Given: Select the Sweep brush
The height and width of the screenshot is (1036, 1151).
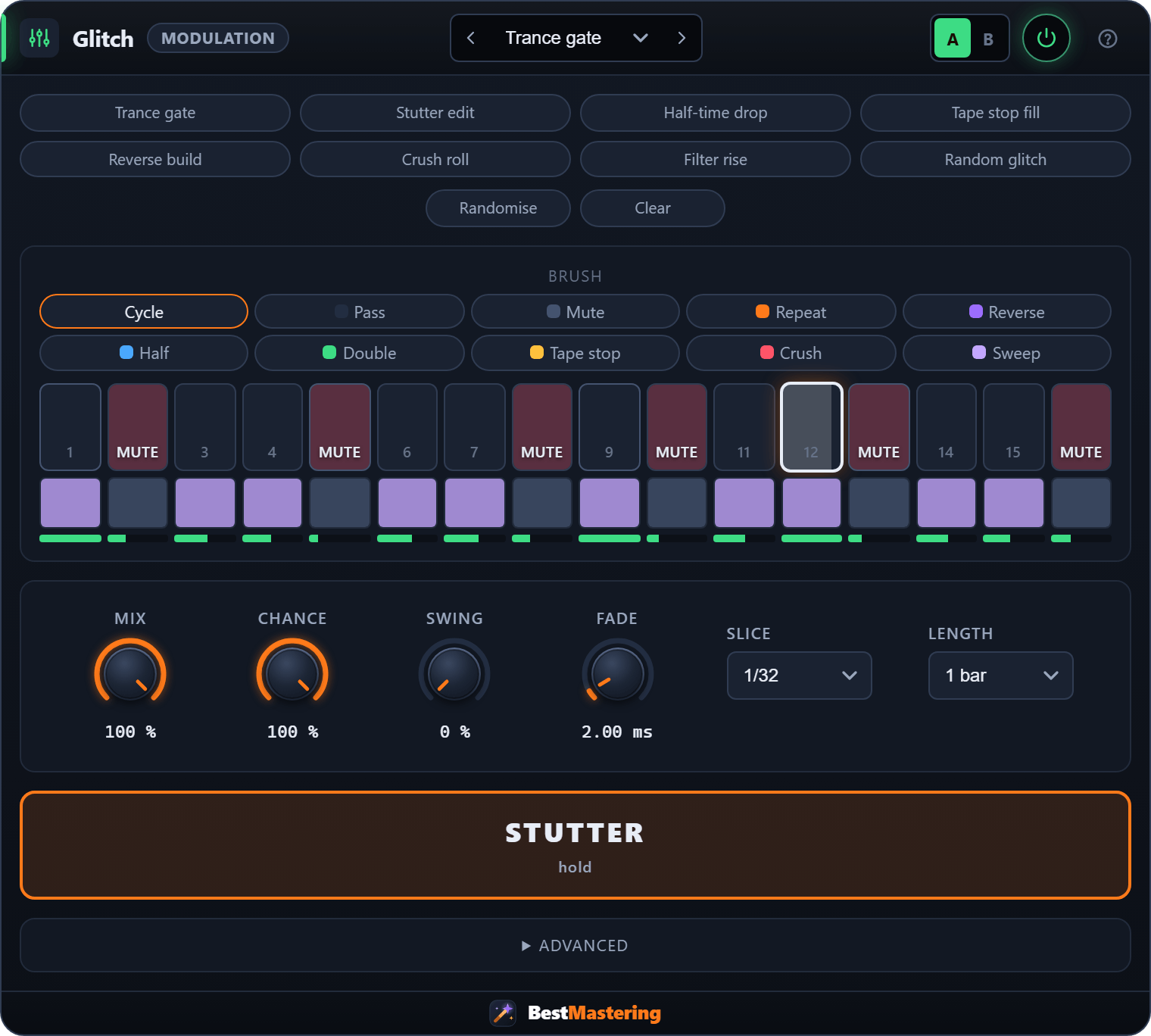Looking at the screenshot, I should [1007, 353].
